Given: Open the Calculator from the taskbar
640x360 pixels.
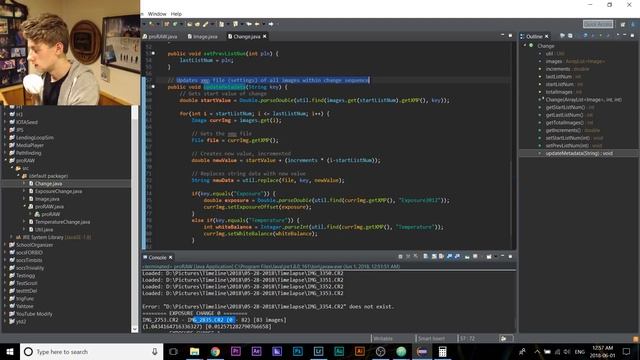Looking at the screenshot, I should 442,351.
